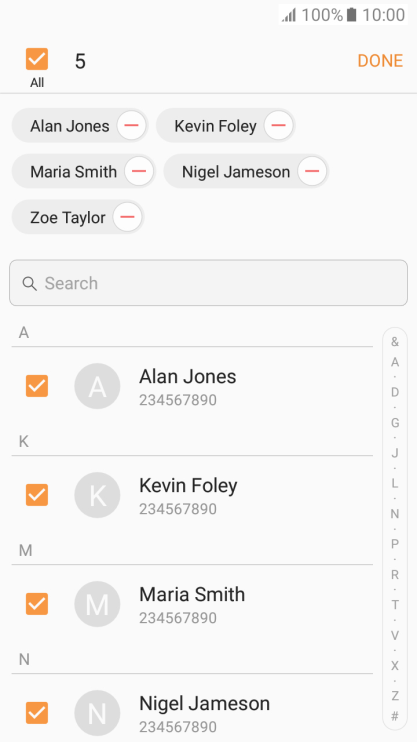Jump to letter D in index bar
417x742 pixels.
pyautogui.click(x=395, y=392)
